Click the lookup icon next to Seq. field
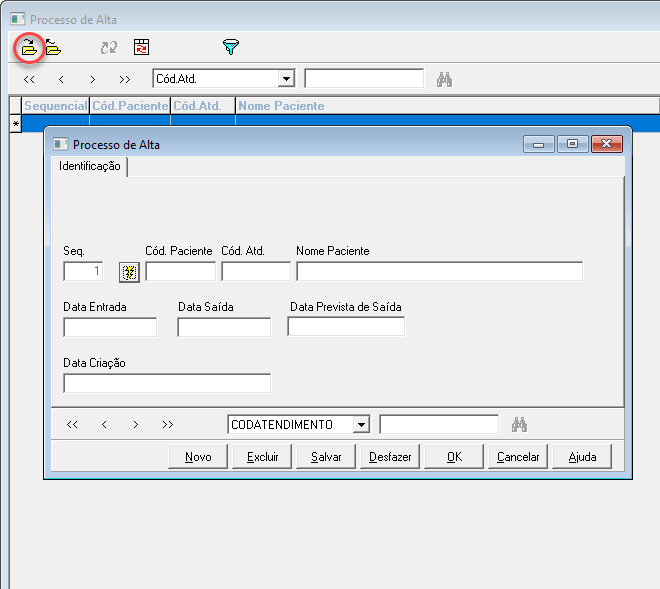 pyautogui.click(x=129, y=272)
